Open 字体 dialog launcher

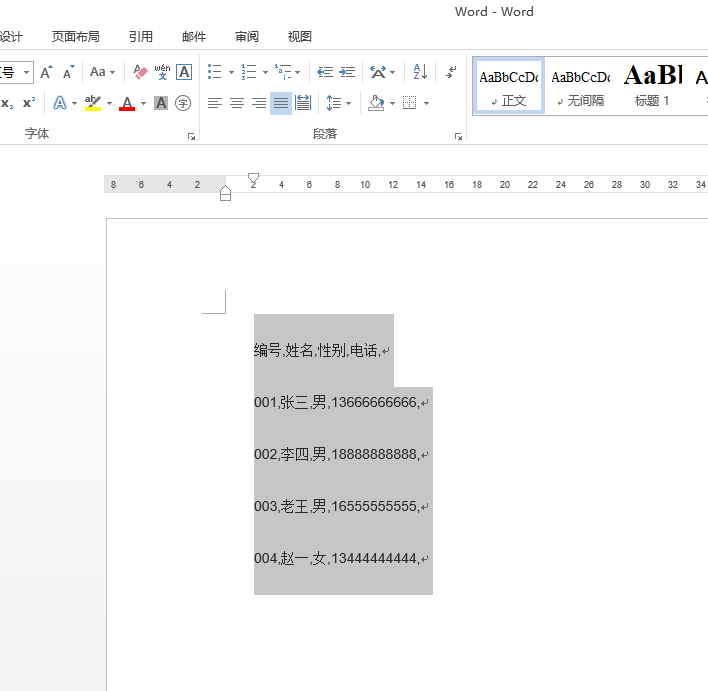click(191, 136)
